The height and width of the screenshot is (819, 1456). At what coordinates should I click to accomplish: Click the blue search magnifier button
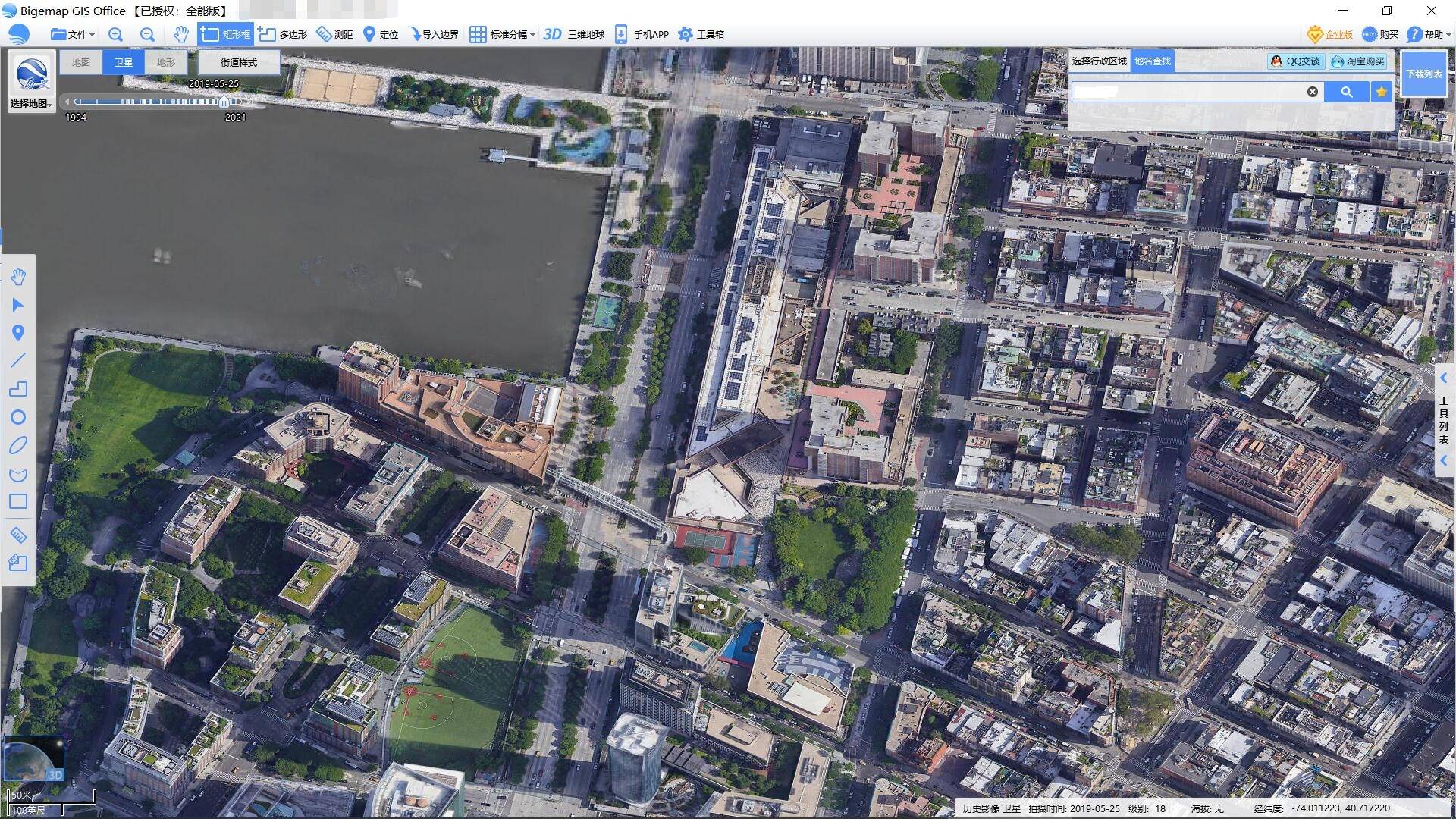click(x=1346, y=92)
